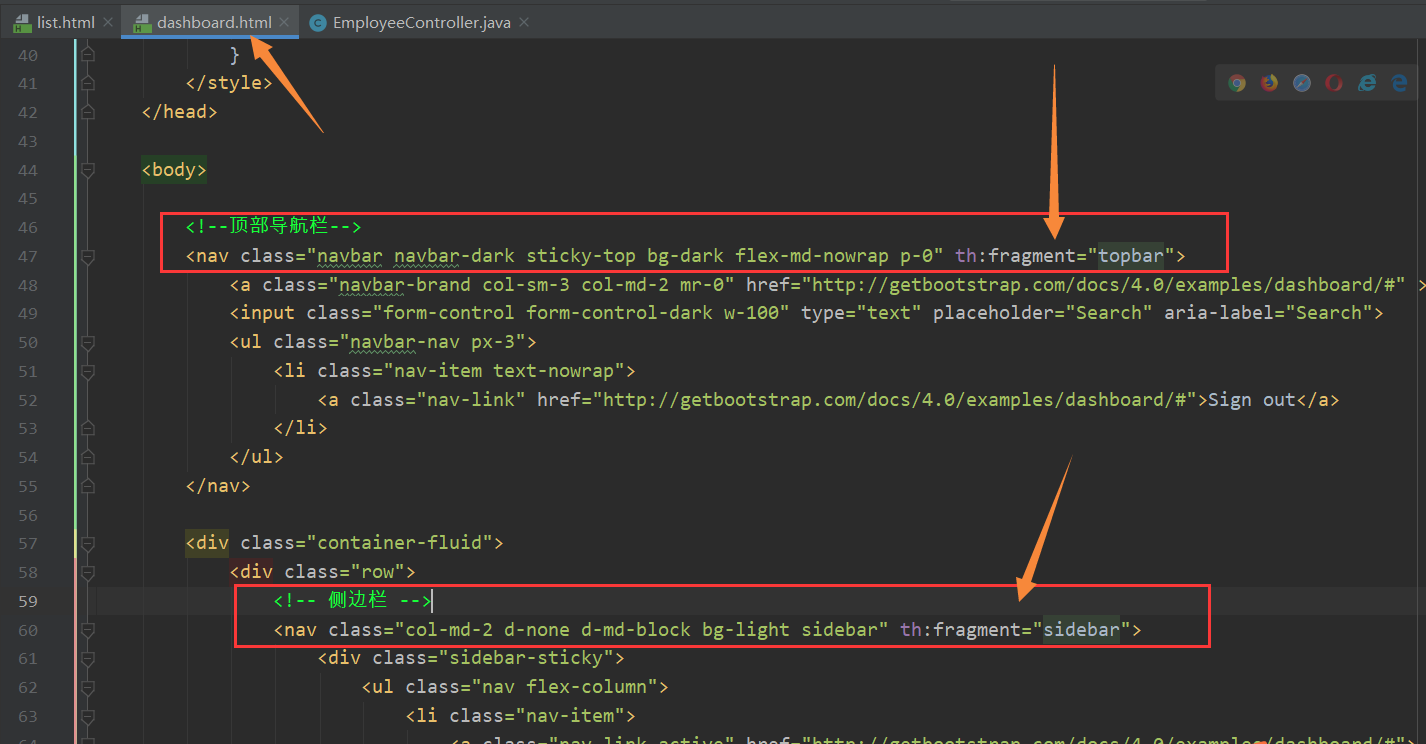This screenshot has height=744, width=1426.
Task: Click line number 43 in the gutter
Action: point(28,141)
